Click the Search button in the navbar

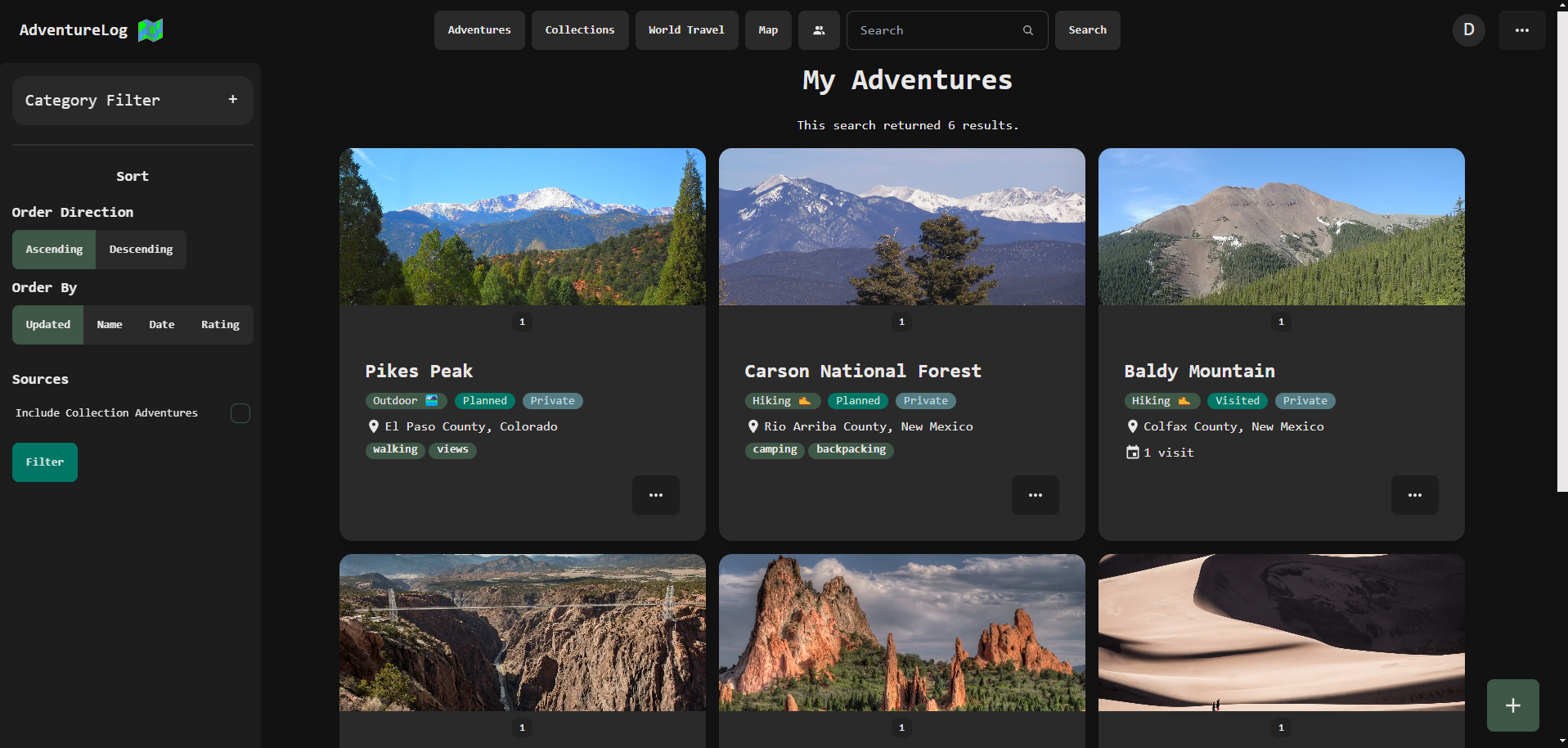[x=1087, y=29]
